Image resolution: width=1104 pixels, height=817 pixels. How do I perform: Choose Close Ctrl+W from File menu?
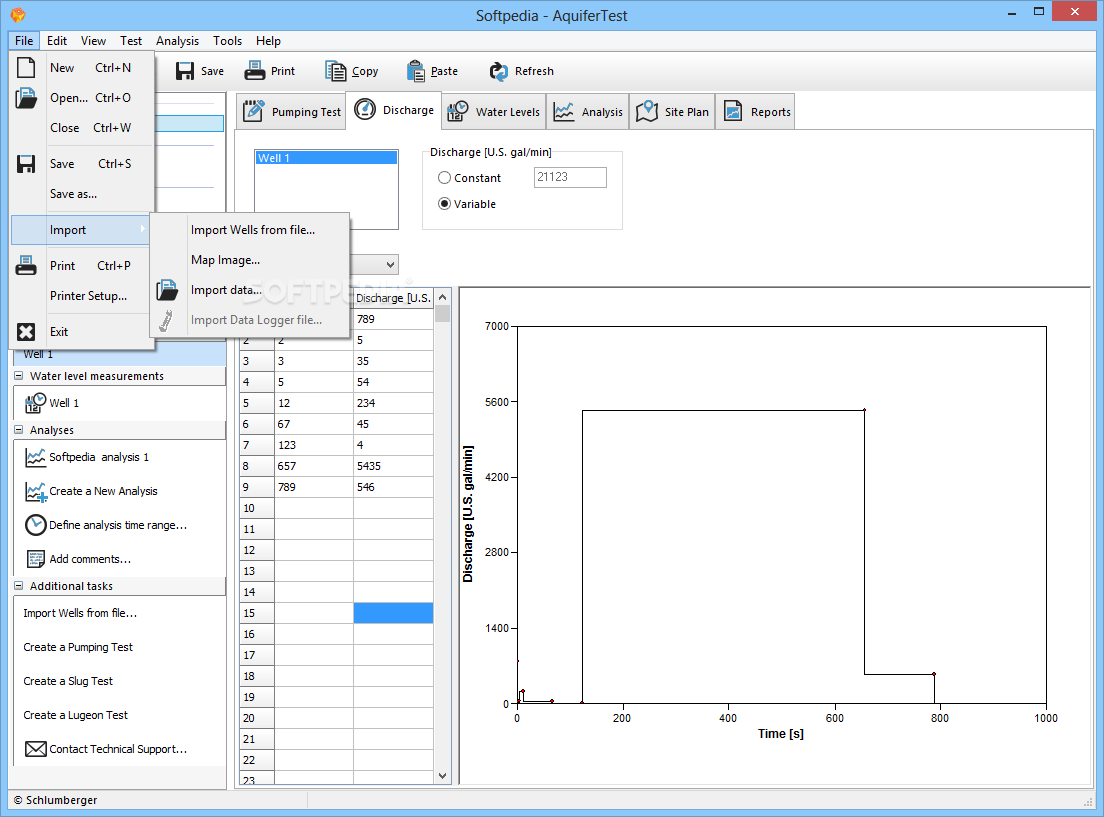click(x=82, y=127)
